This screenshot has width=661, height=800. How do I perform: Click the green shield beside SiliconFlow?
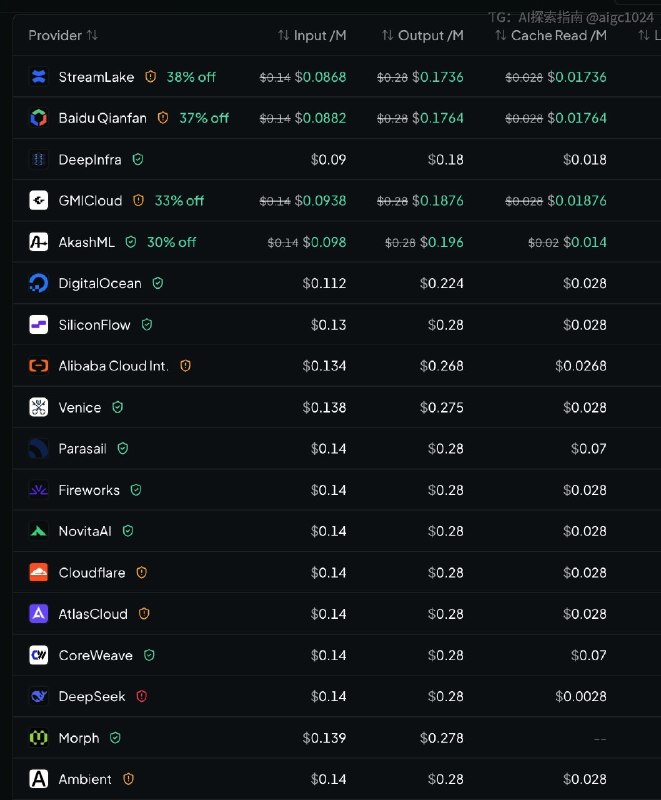[x=147, y=324]
